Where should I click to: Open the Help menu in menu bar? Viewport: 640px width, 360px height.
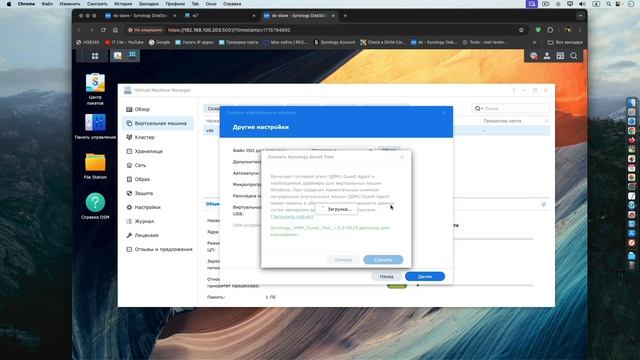click(232, 4)
